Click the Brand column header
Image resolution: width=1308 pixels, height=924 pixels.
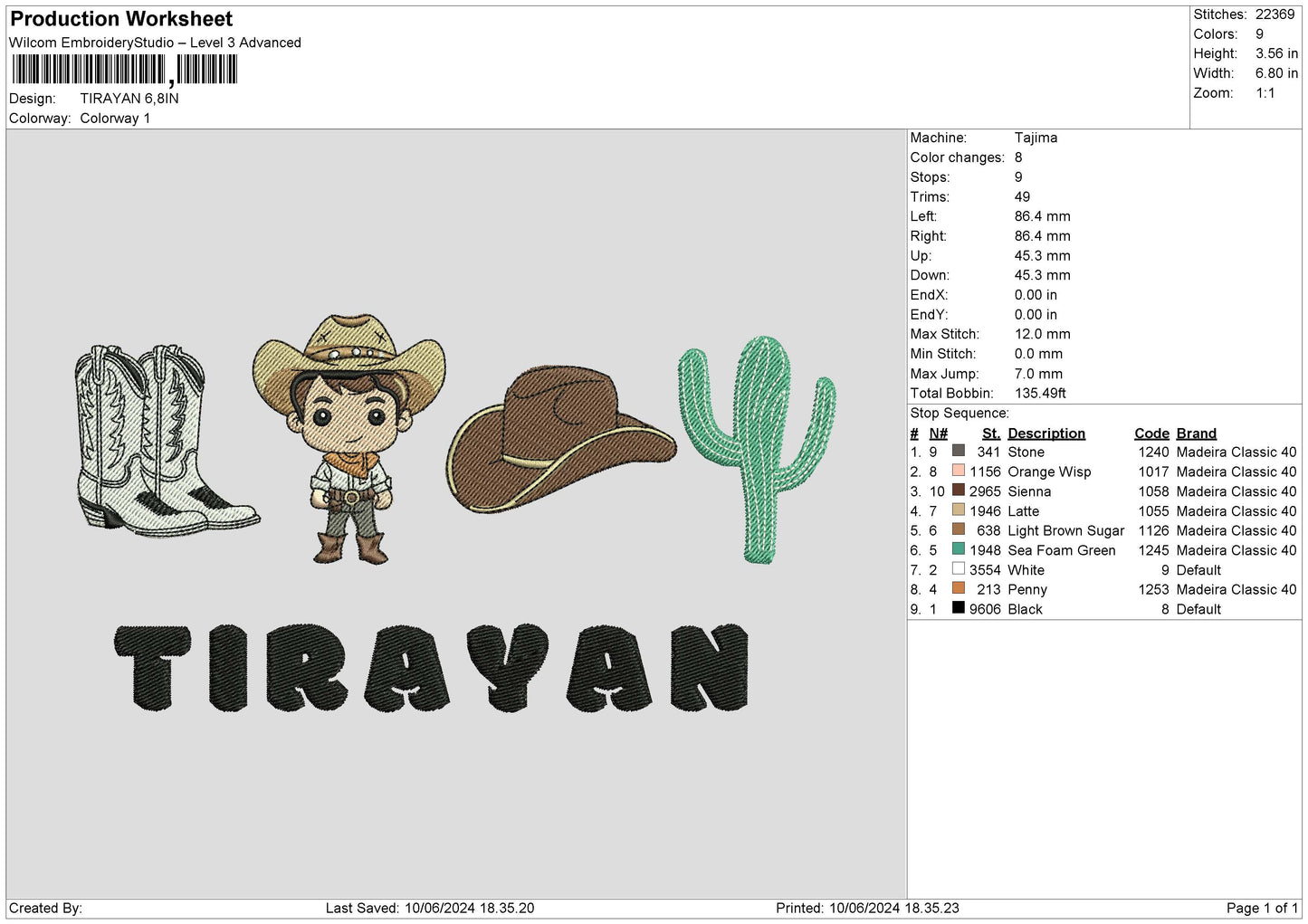[x=1197, y=433]
